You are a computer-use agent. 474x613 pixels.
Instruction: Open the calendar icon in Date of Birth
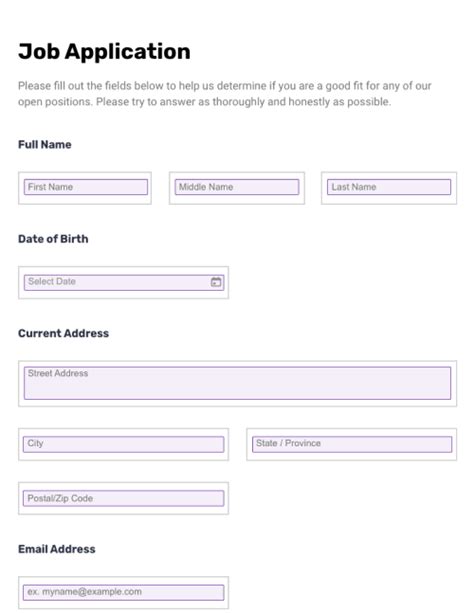click(216, 282)
